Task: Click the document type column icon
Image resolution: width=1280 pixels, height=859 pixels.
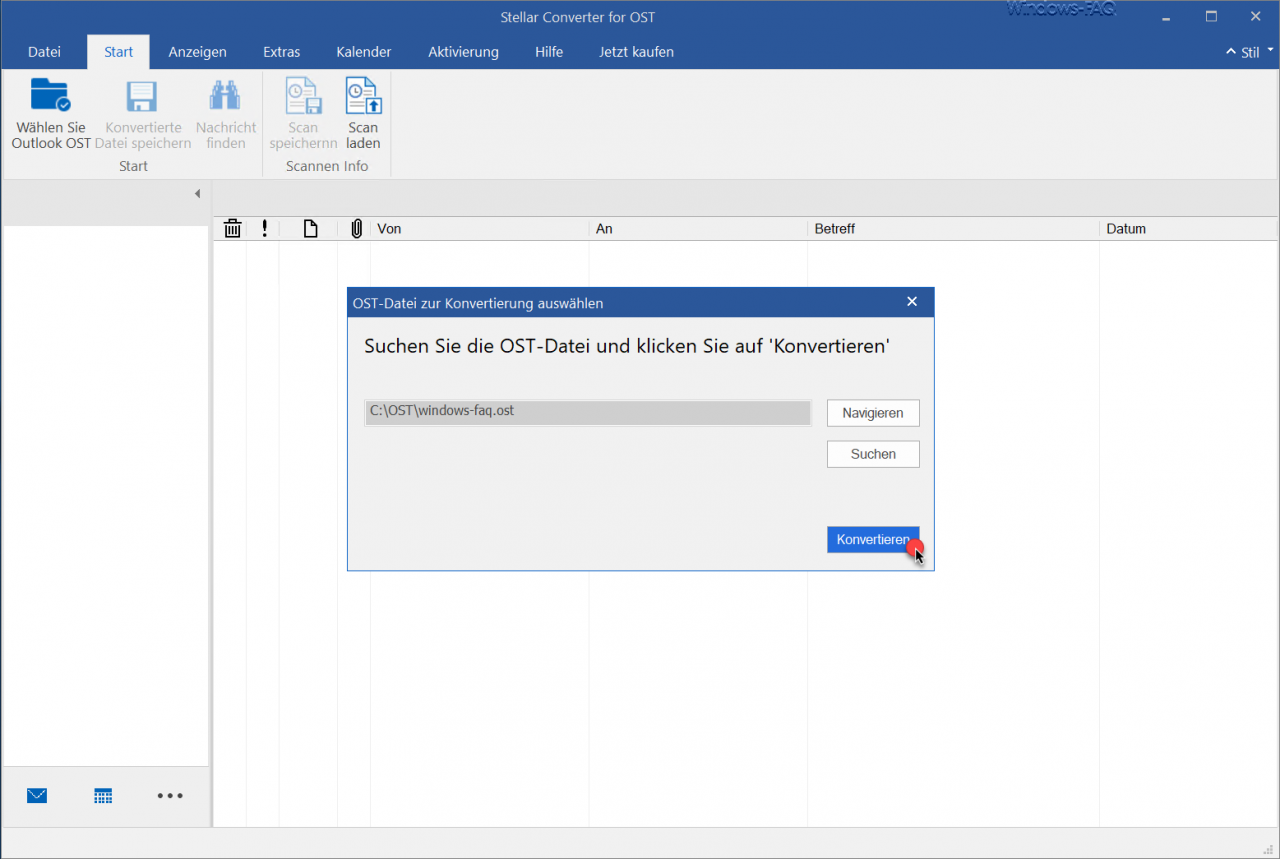Action: pyautogui.click(x=311, y=229)
